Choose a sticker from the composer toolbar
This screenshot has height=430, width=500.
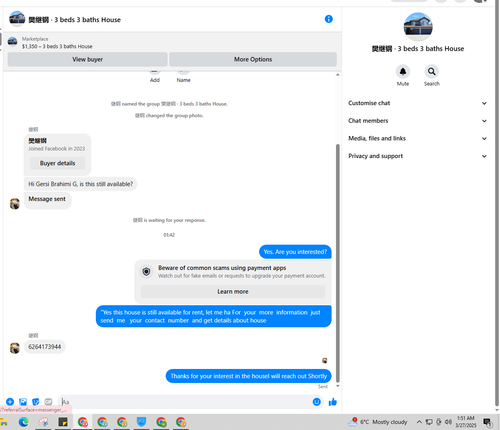point(35,402)
